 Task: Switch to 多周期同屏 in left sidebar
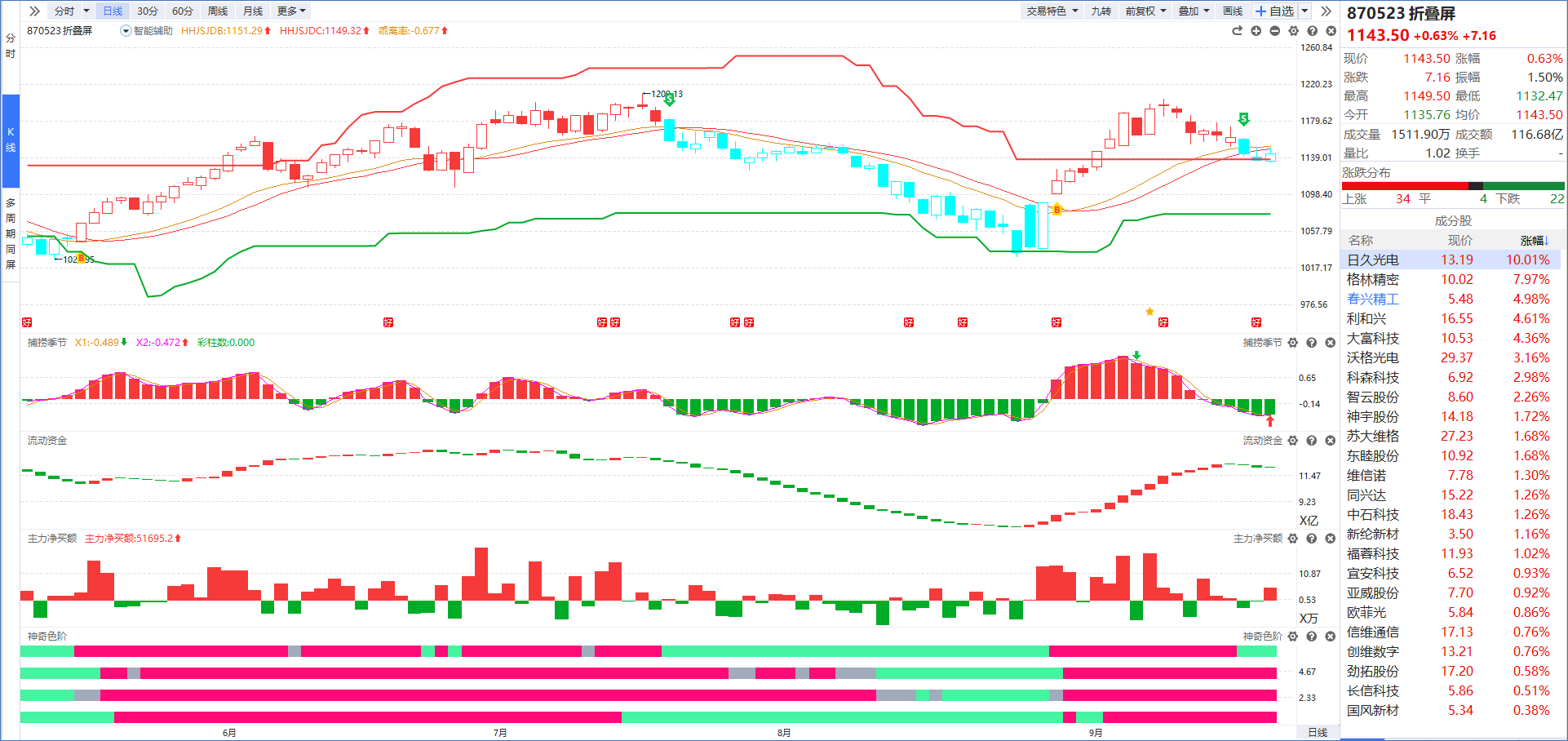[11, 233]
